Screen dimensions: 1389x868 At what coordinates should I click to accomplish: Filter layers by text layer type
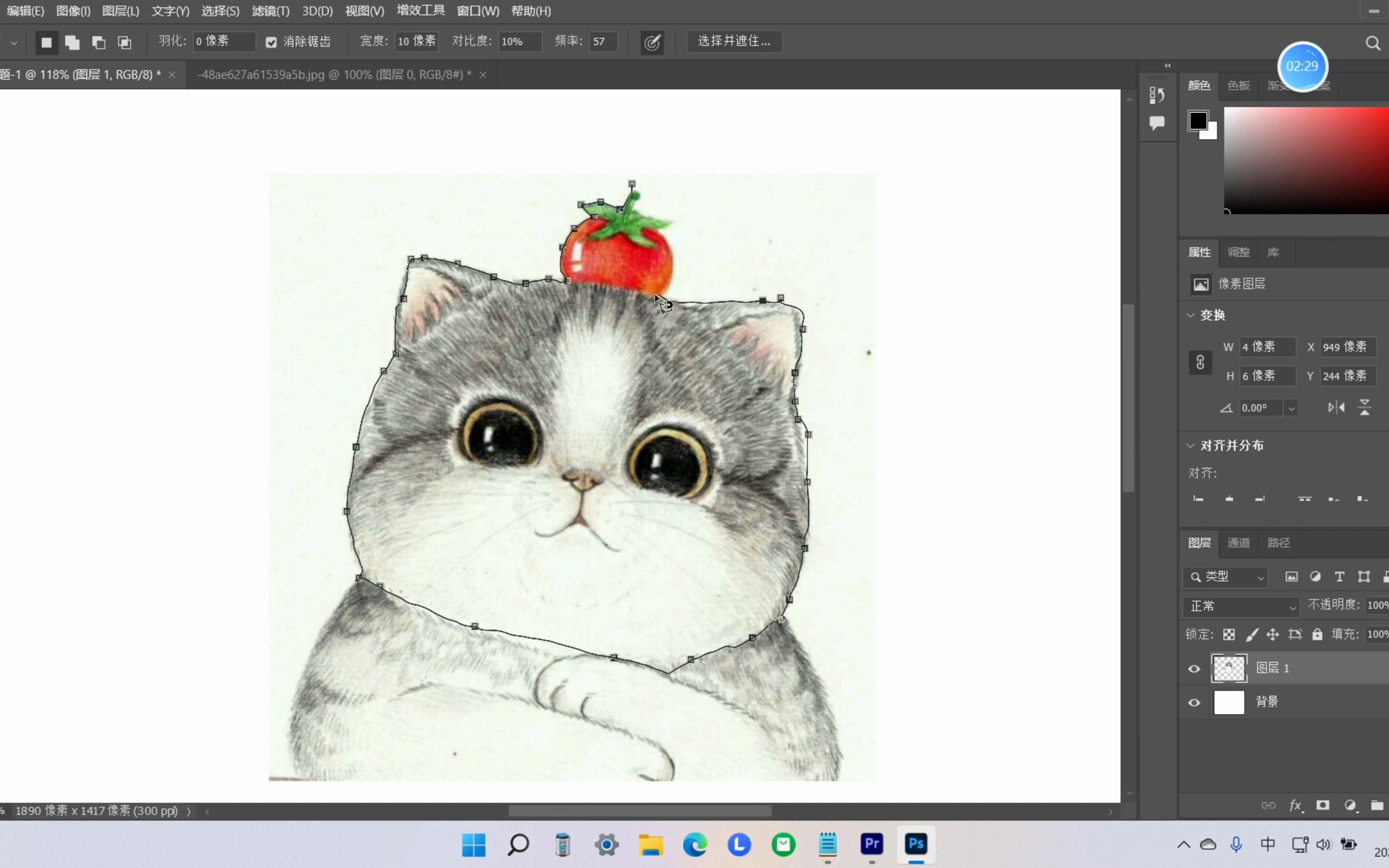pyautogui.click(x=1340, y=577)
